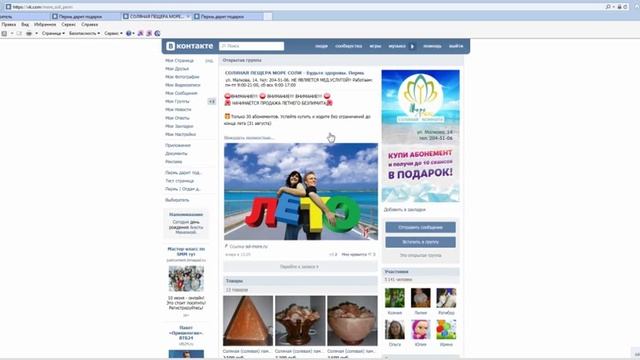Viewport: 640px width, 360px height.
Task: Open third member avatar in top row
Action: point(446,298)
